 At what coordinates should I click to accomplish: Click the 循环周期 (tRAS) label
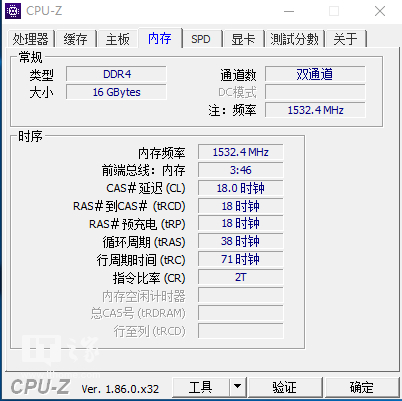tap(144, 242)
